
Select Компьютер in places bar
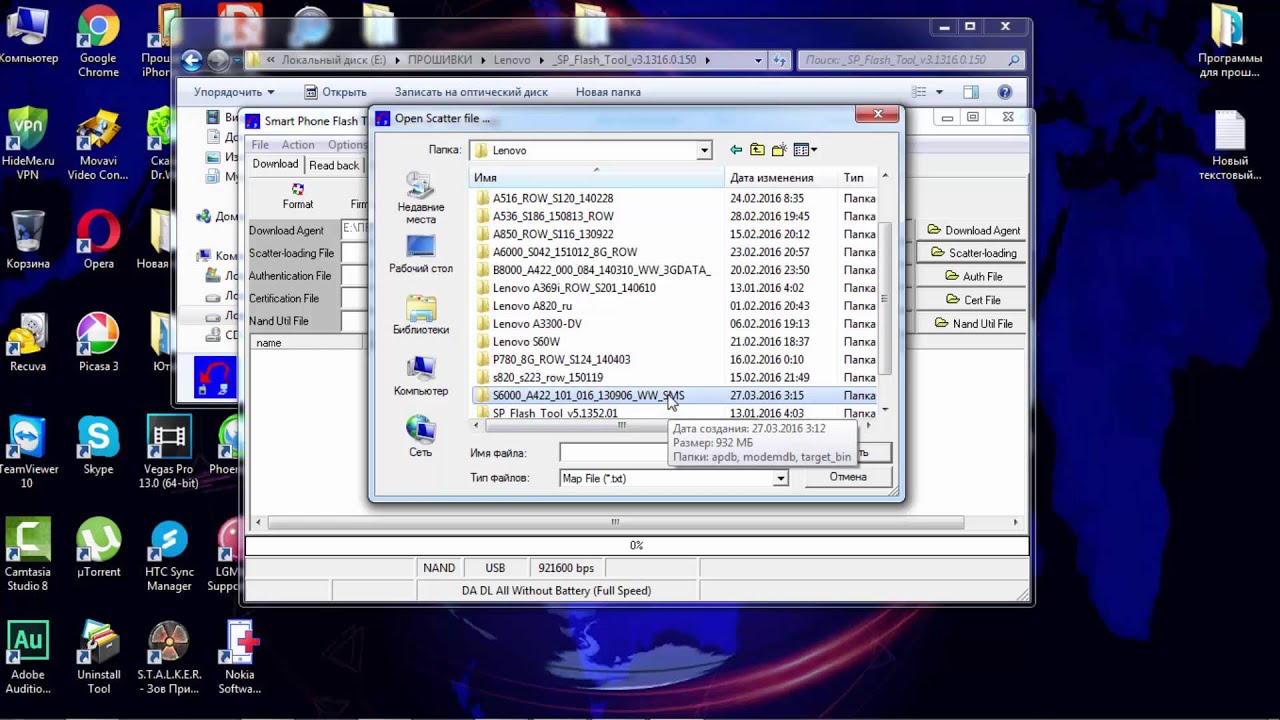coord(421,376)
